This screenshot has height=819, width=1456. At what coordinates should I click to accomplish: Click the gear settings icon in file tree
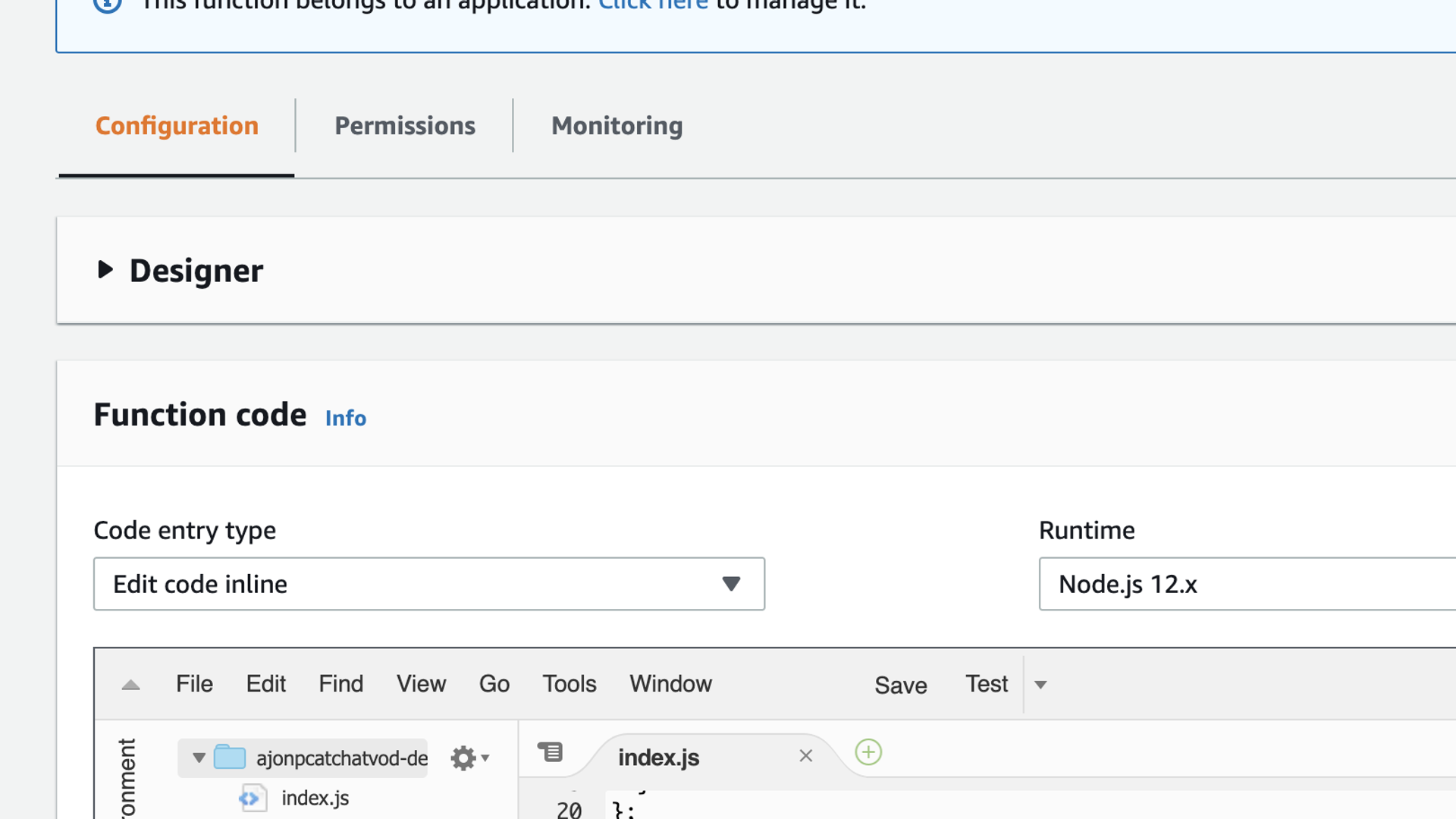(x=463, y=758)
